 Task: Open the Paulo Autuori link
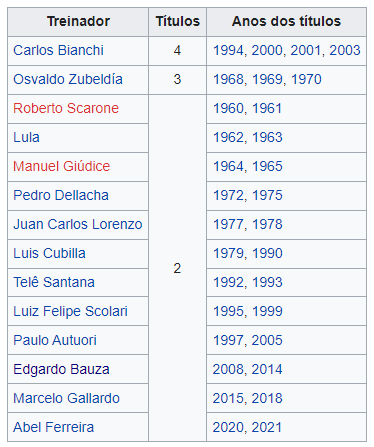[55, 340]
